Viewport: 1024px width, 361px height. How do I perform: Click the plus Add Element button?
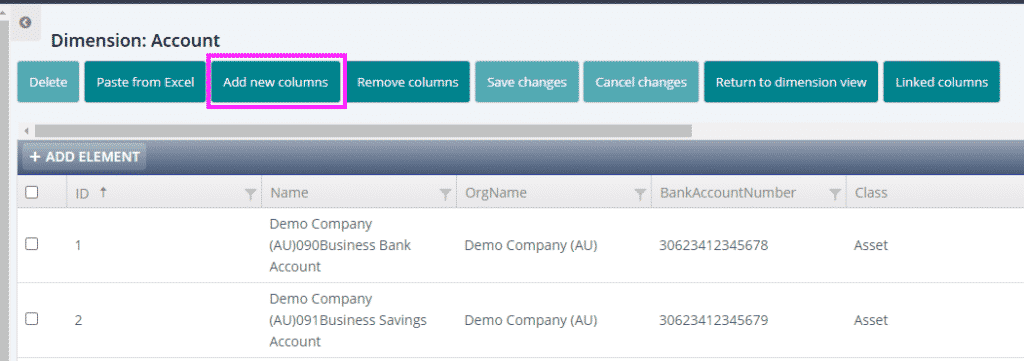click(84, 157)
